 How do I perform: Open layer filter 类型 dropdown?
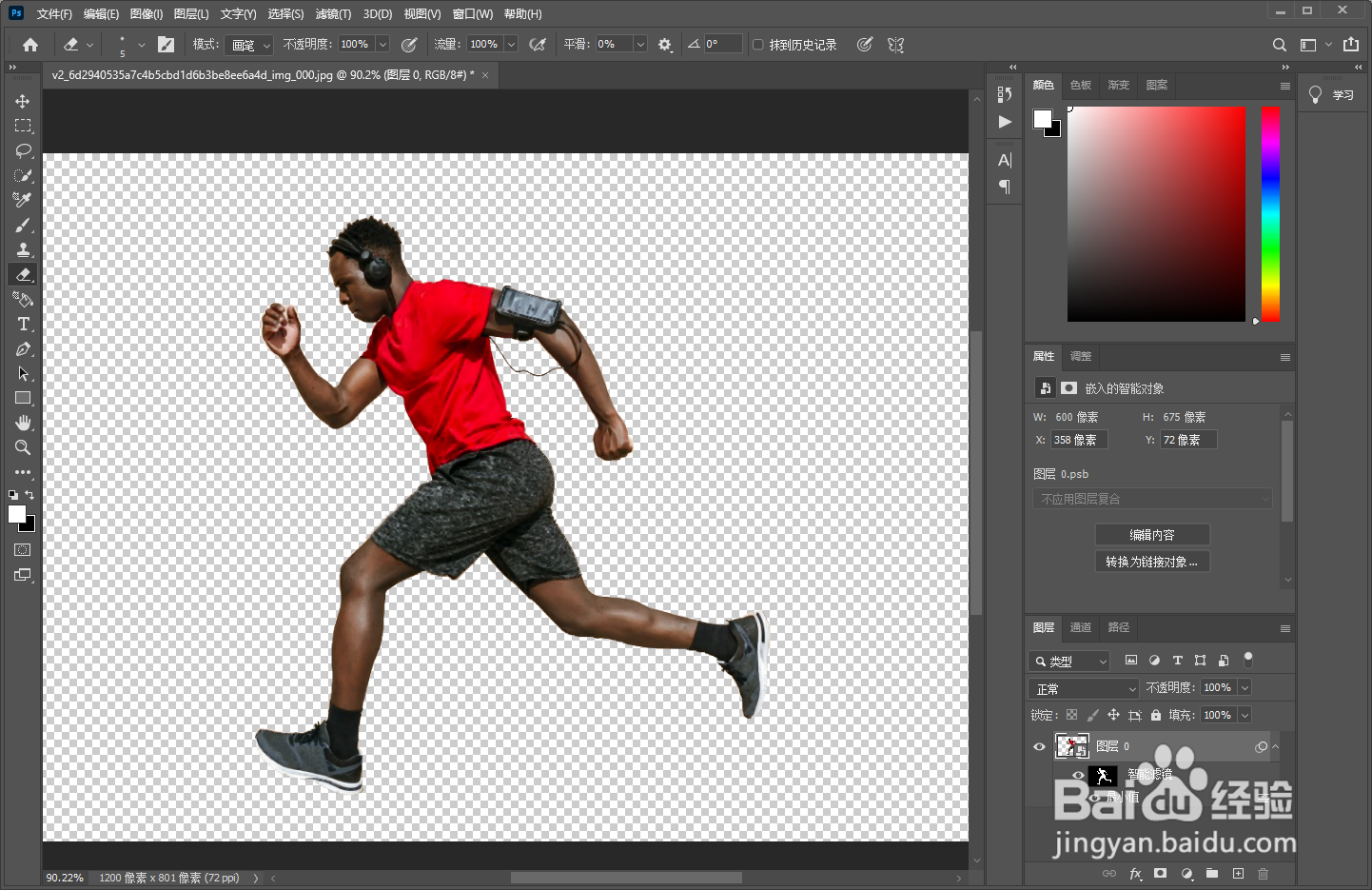click(x=1069, y=661)
